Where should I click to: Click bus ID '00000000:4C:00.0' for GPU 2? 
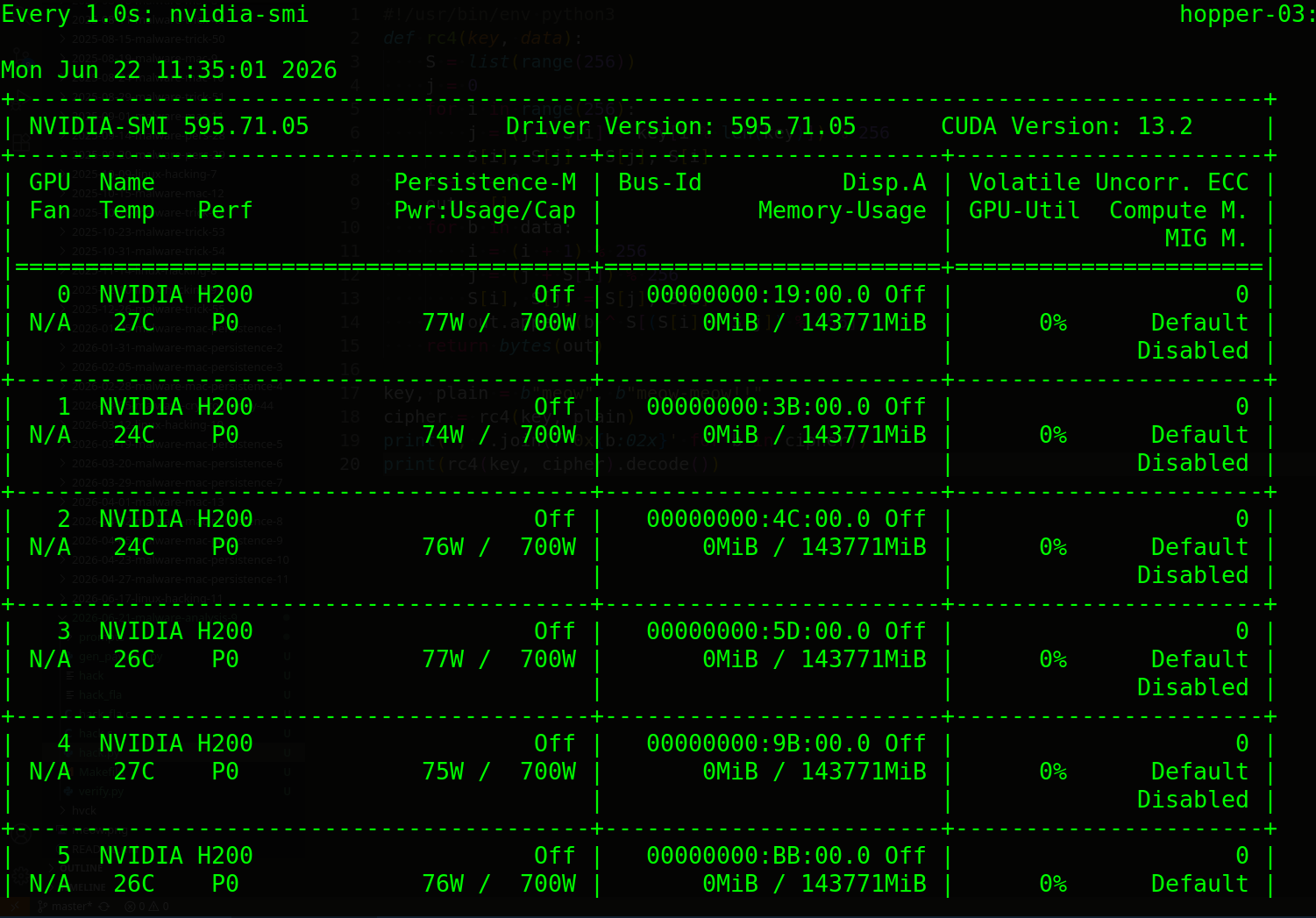(x=758, y=519)
